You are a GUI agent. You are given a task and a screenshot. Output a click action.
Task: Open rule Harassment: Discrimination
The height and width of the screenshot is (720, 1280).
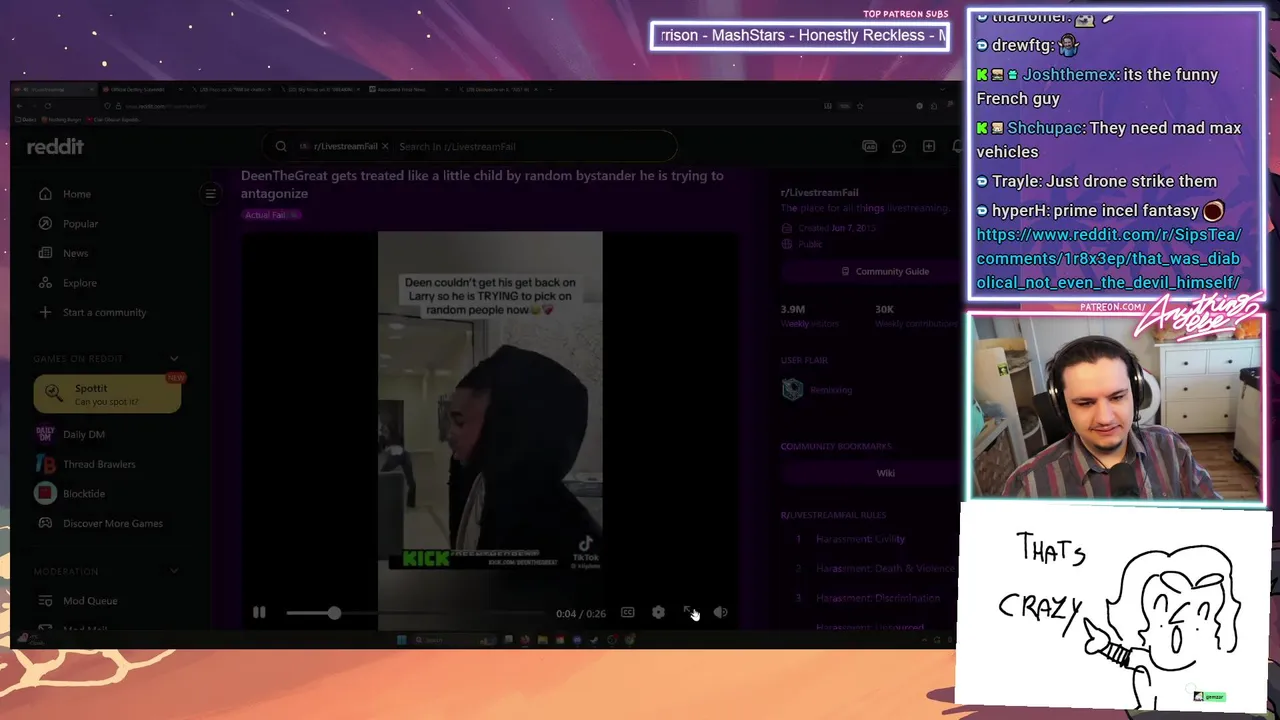click(878, 598)
